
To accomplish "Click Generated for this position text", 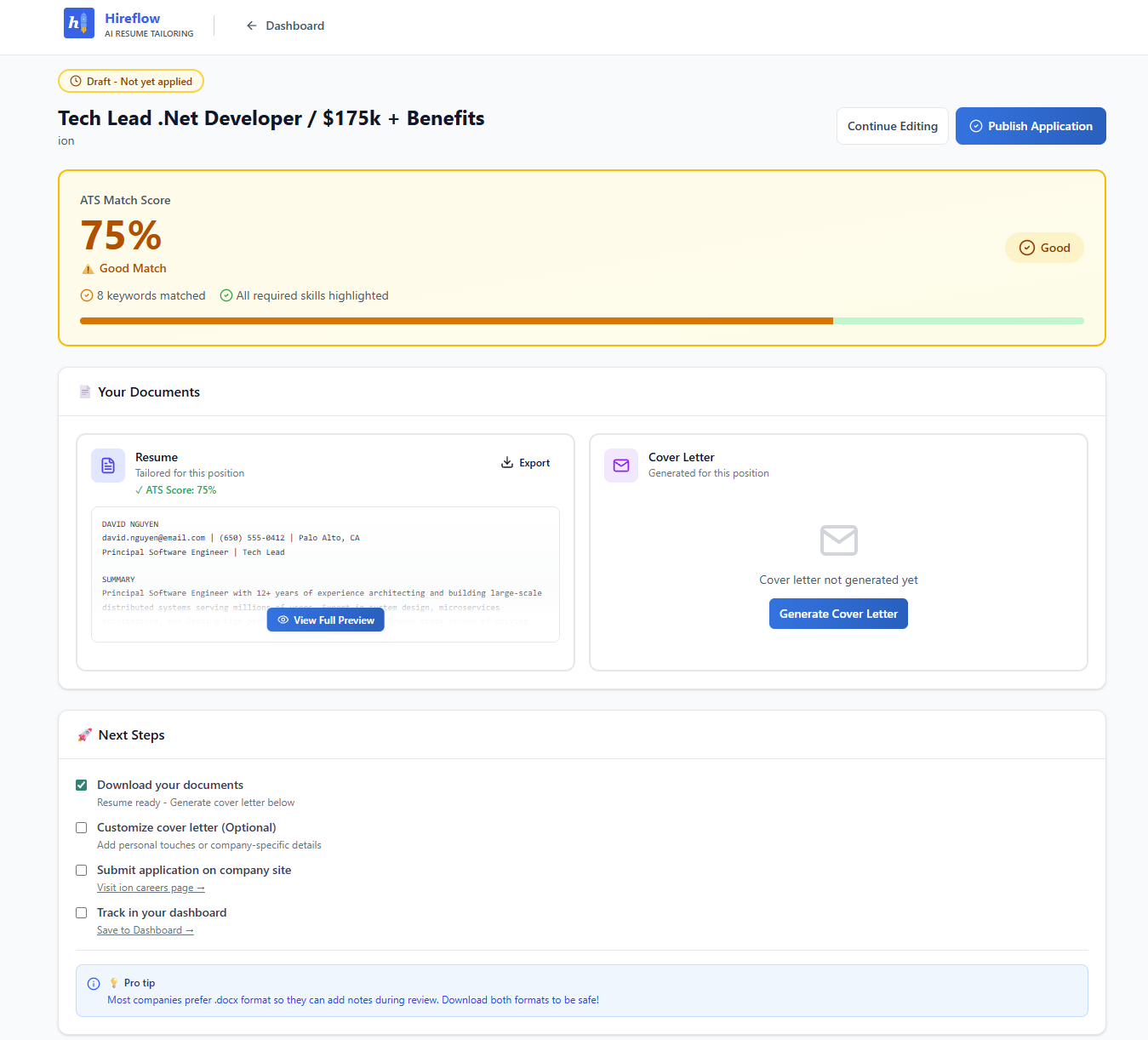I will pos(709,473).
